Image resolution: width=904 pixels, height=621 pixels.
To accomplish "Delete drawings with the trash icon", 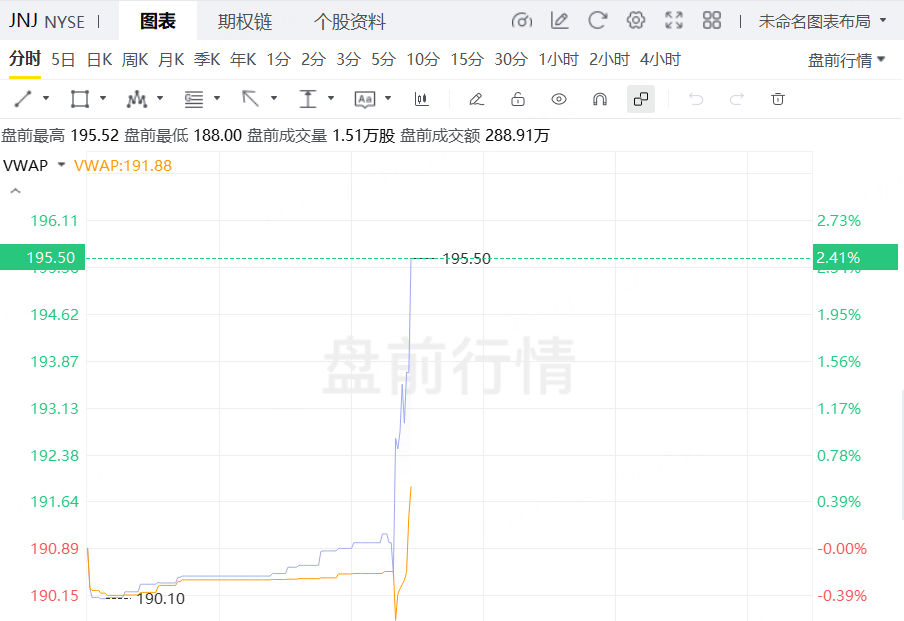I will 778,99.
